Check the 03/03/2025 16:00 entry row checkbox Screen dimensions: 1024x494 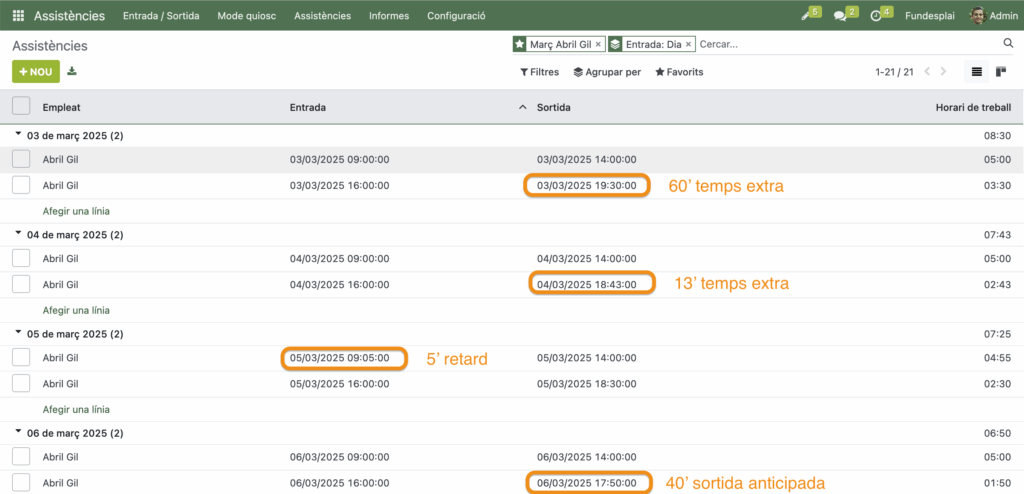21,185
